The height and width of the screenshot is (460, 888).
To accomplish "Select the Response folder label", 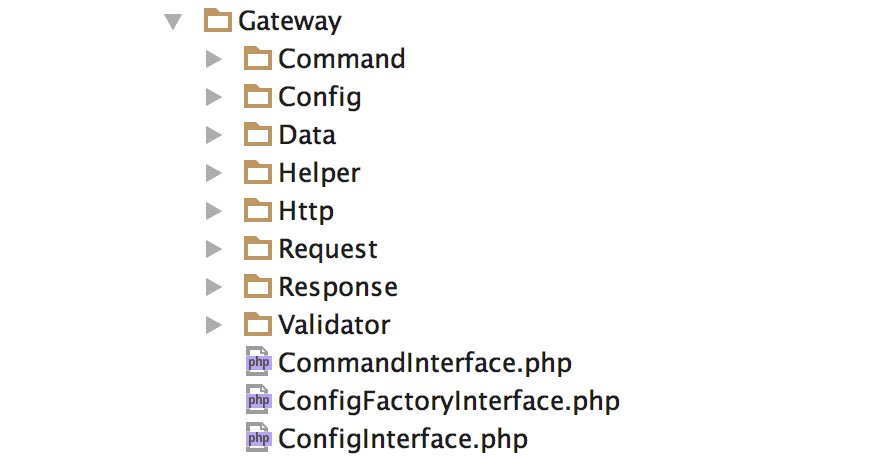I will pos(338,287).
